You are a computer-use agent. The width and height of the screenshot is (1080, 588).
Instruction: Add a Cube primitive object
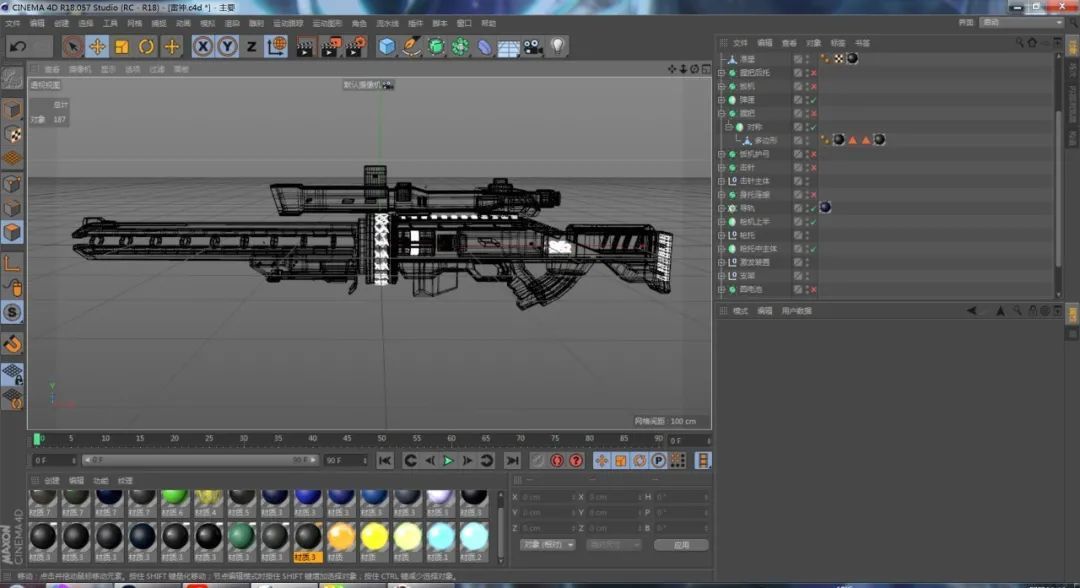coord(387,46)
